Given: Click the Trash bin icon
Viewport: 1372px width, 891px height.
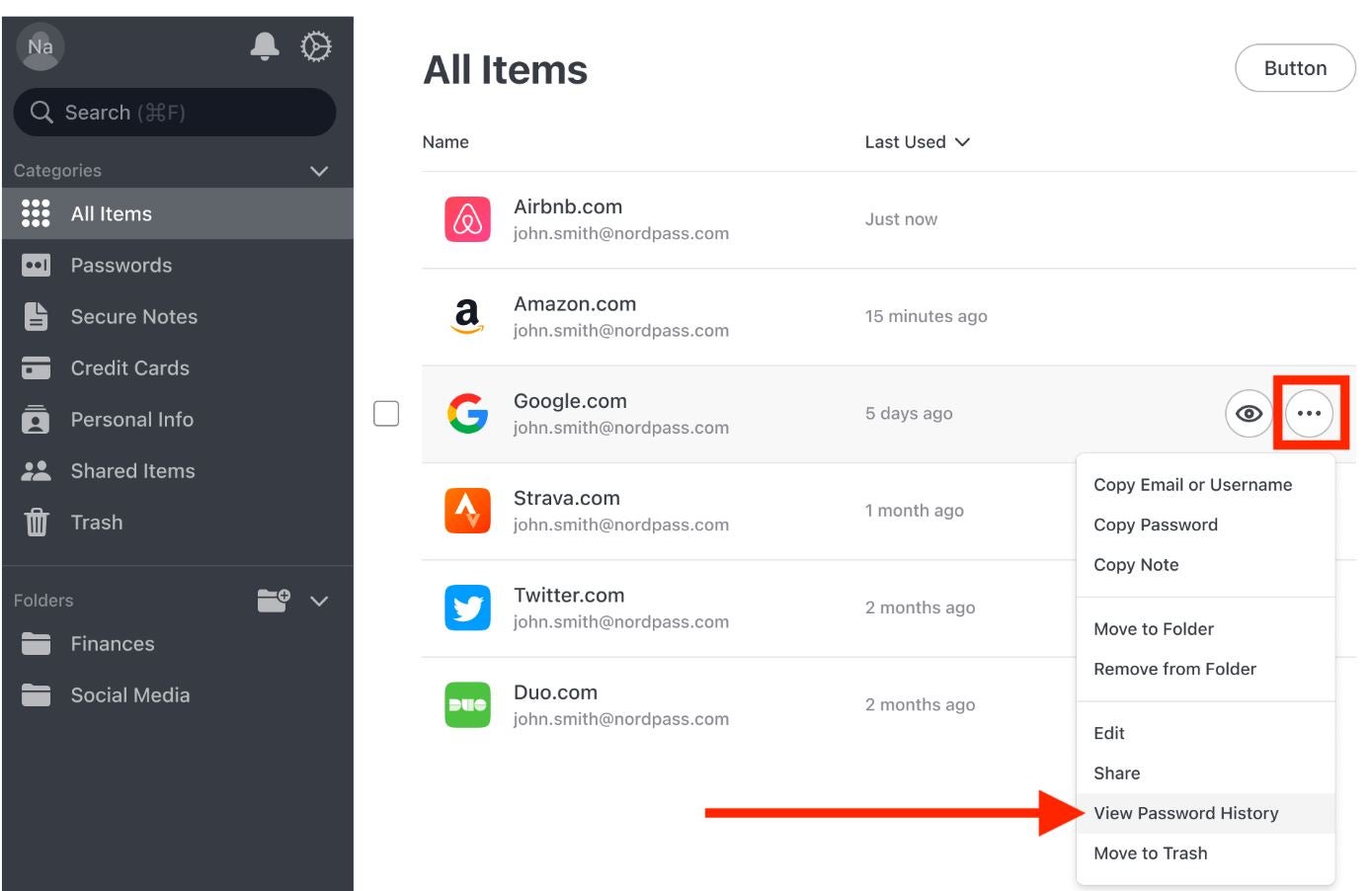Looking at the screenshot, I should (x=36, y=522).
